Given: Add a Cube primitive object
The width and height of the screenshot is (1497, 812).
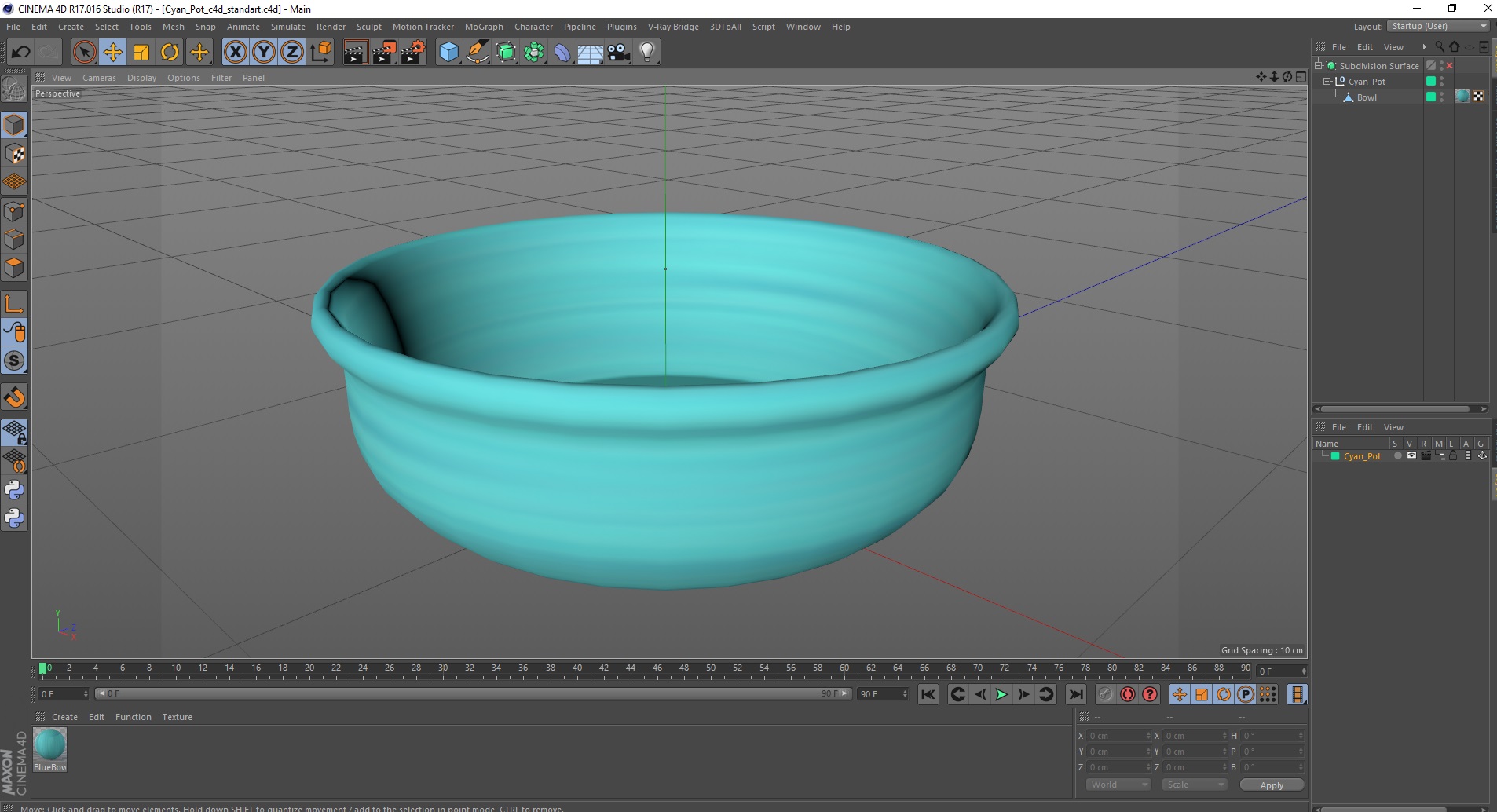Looking at the screenshot, I should (x=448, y=53).
